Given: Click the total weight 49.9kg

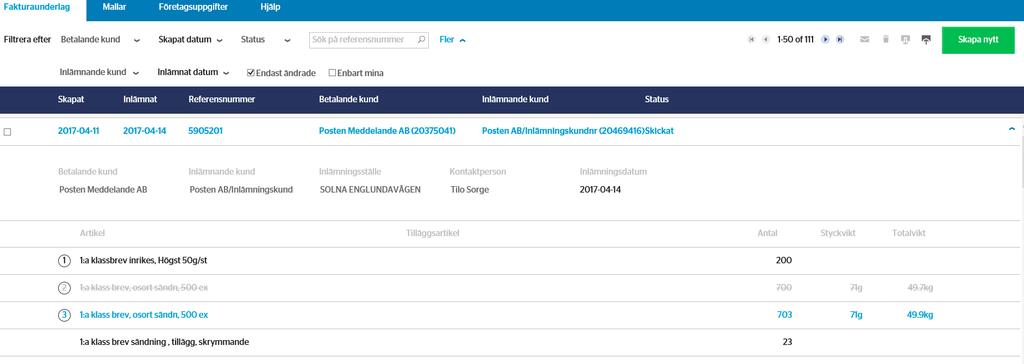Looking at the screenshot, I should (920, 315).
